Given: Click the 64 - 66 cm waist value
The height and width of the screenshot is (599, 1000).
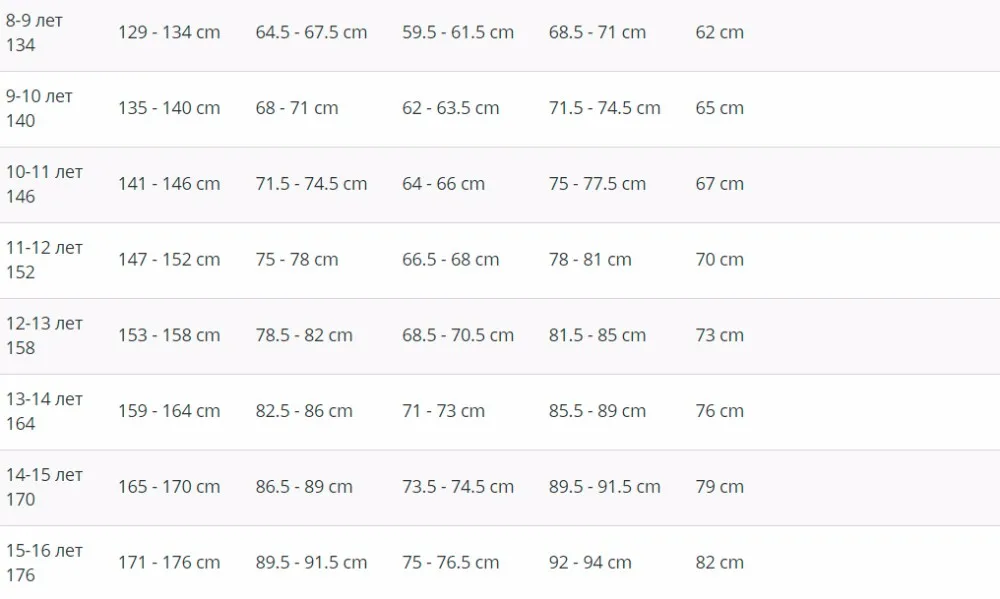Looking at the screenshot, I should click(x=443, y=184).
